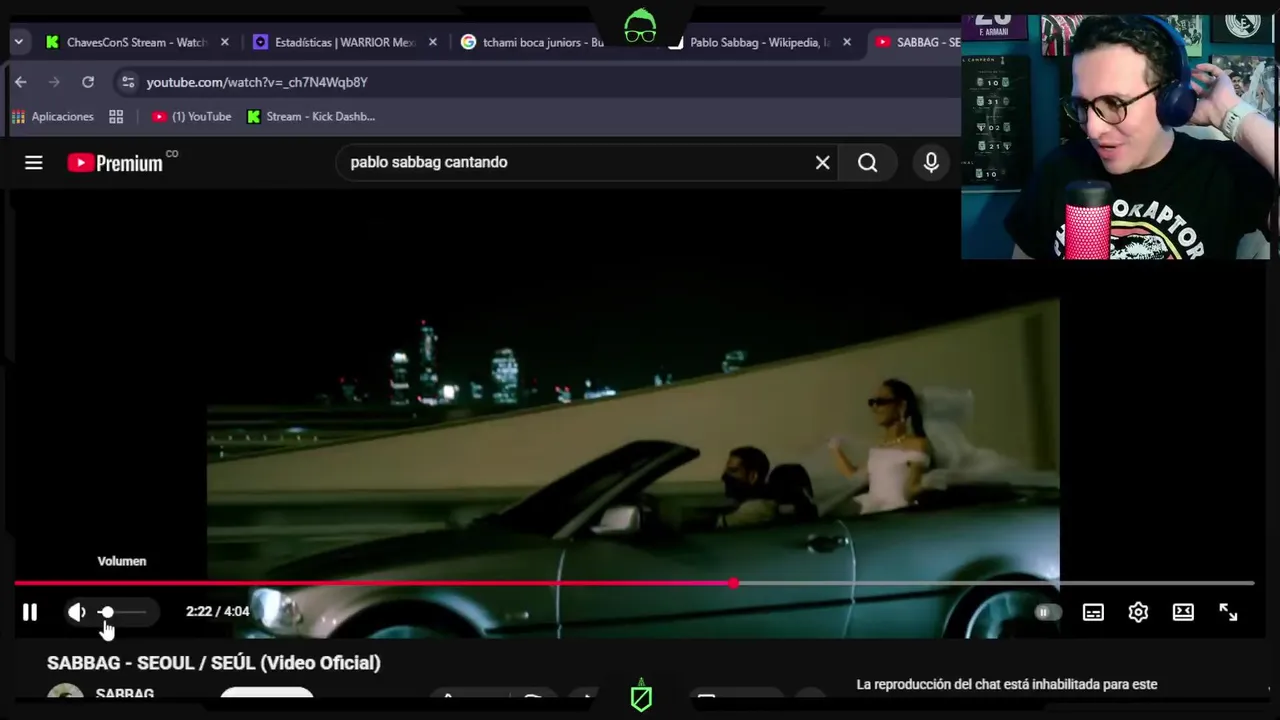
Task: Close the Pablo Sabbag Wikipedia tab
Action: 847,42
